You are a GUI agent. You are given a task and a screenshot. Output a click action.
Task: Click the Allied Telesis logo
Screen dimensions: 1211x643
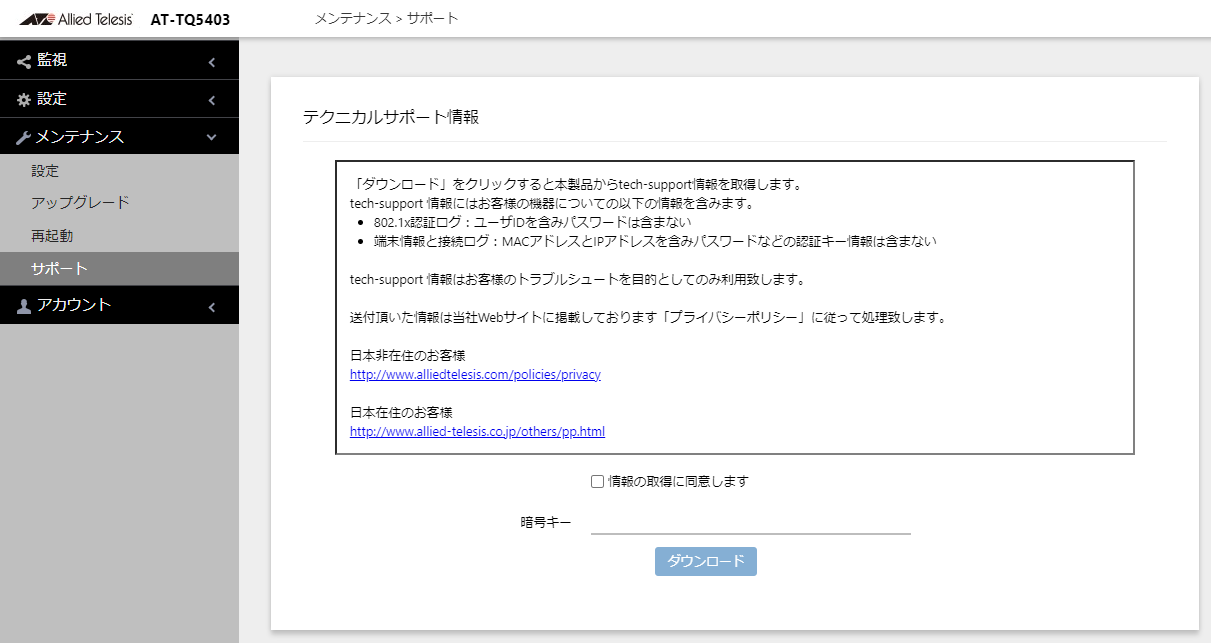click(76, 19)
